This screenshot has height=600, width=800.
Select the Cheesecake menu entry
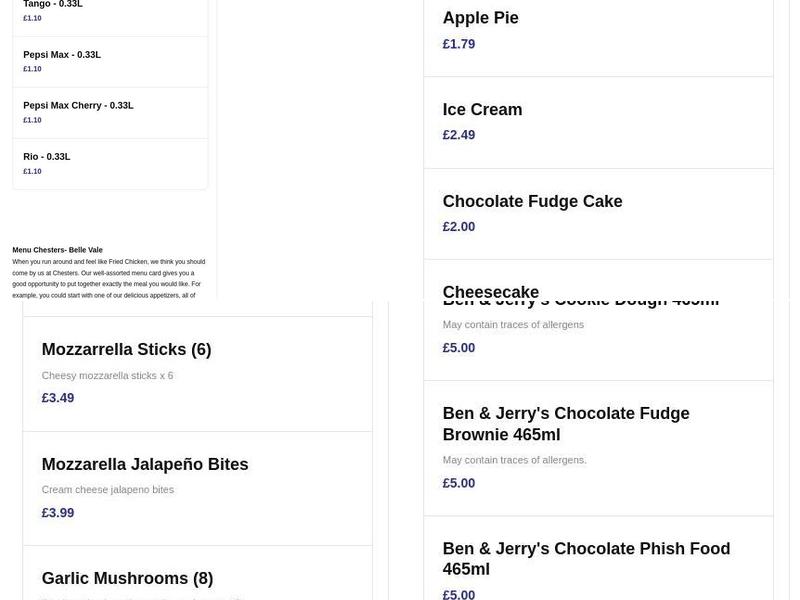pos(491,292)
